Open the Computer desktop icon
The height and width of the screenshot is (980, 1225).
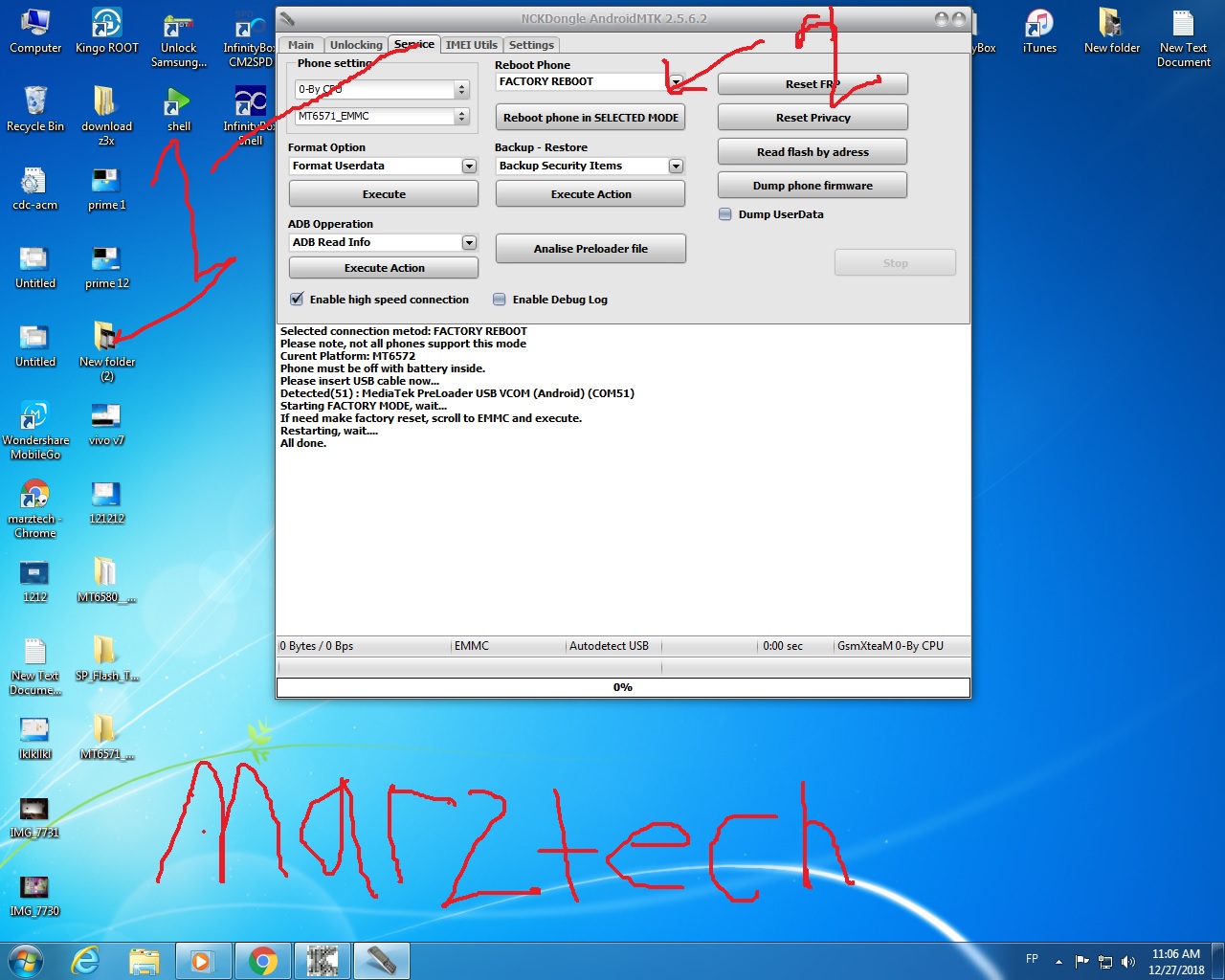35,31
